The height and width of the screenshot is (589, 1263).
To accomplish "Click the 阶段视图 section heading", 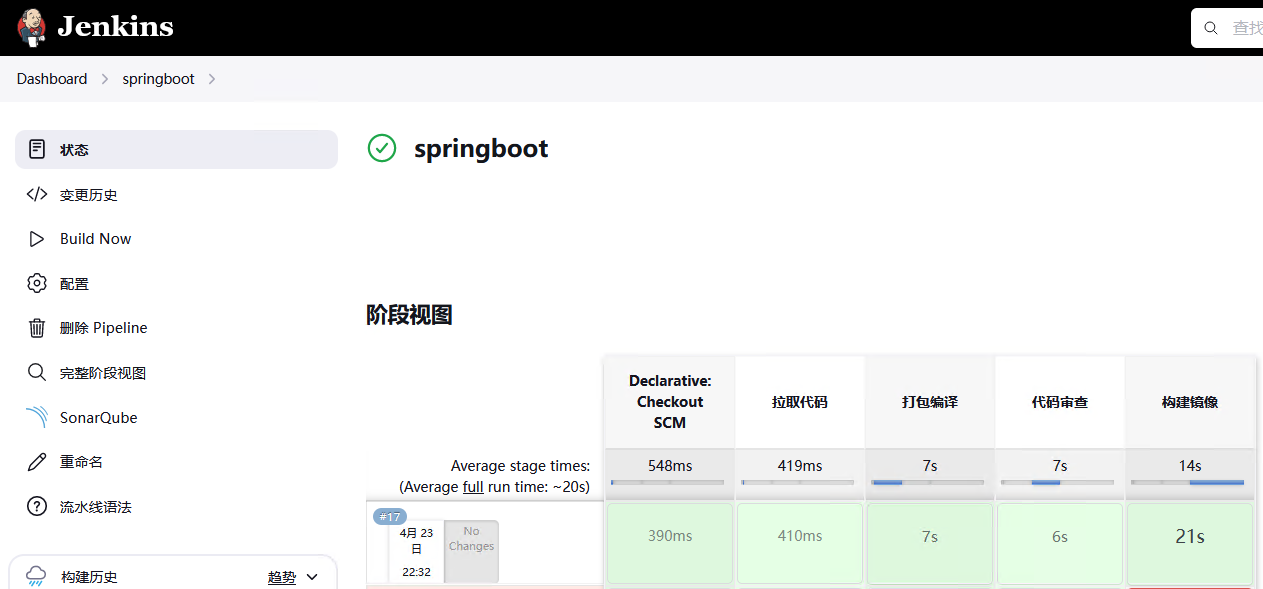I will pos(409,315).
